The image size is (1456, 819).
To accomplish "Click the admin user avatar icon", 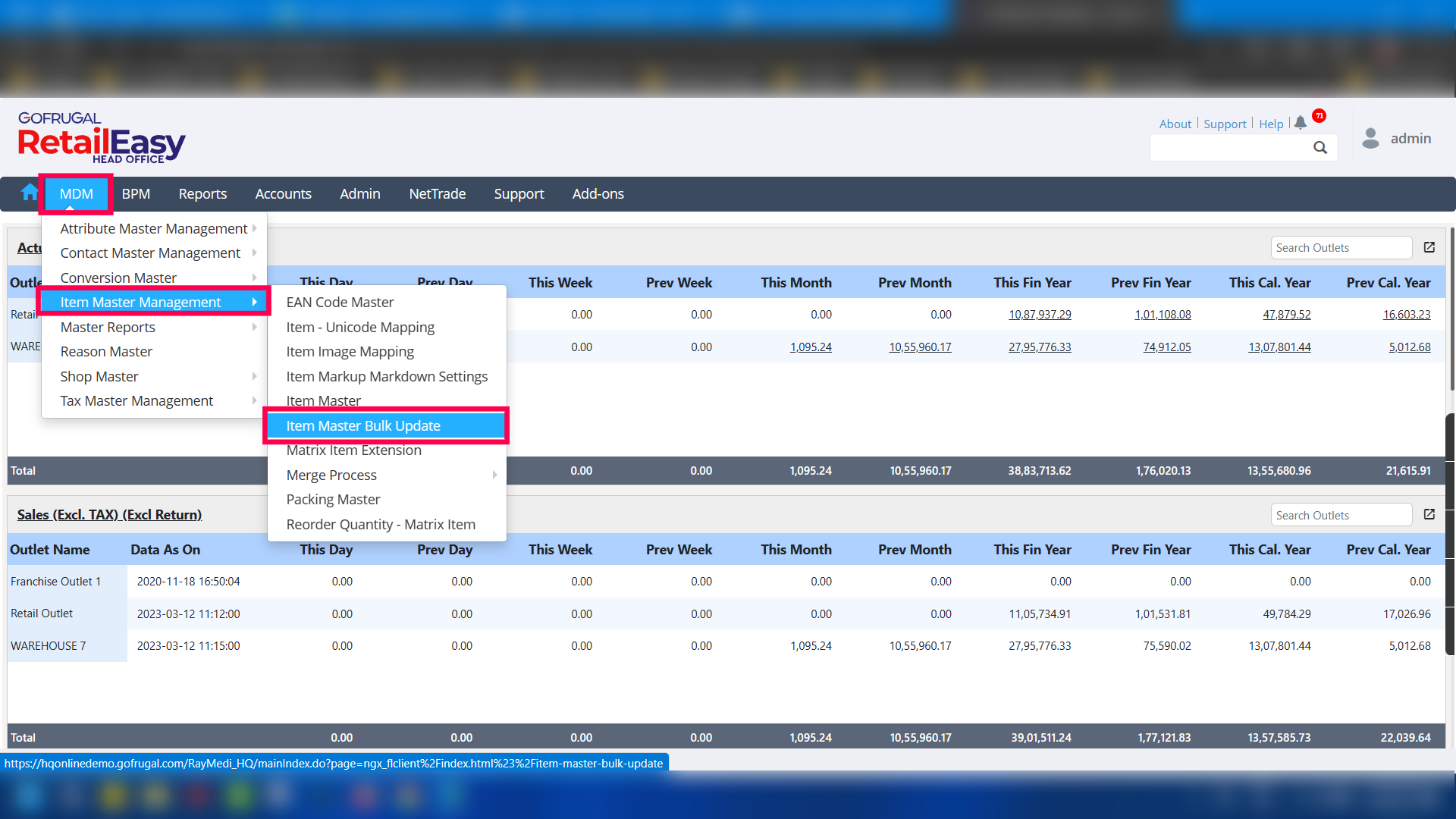I will click(1370, 138).
